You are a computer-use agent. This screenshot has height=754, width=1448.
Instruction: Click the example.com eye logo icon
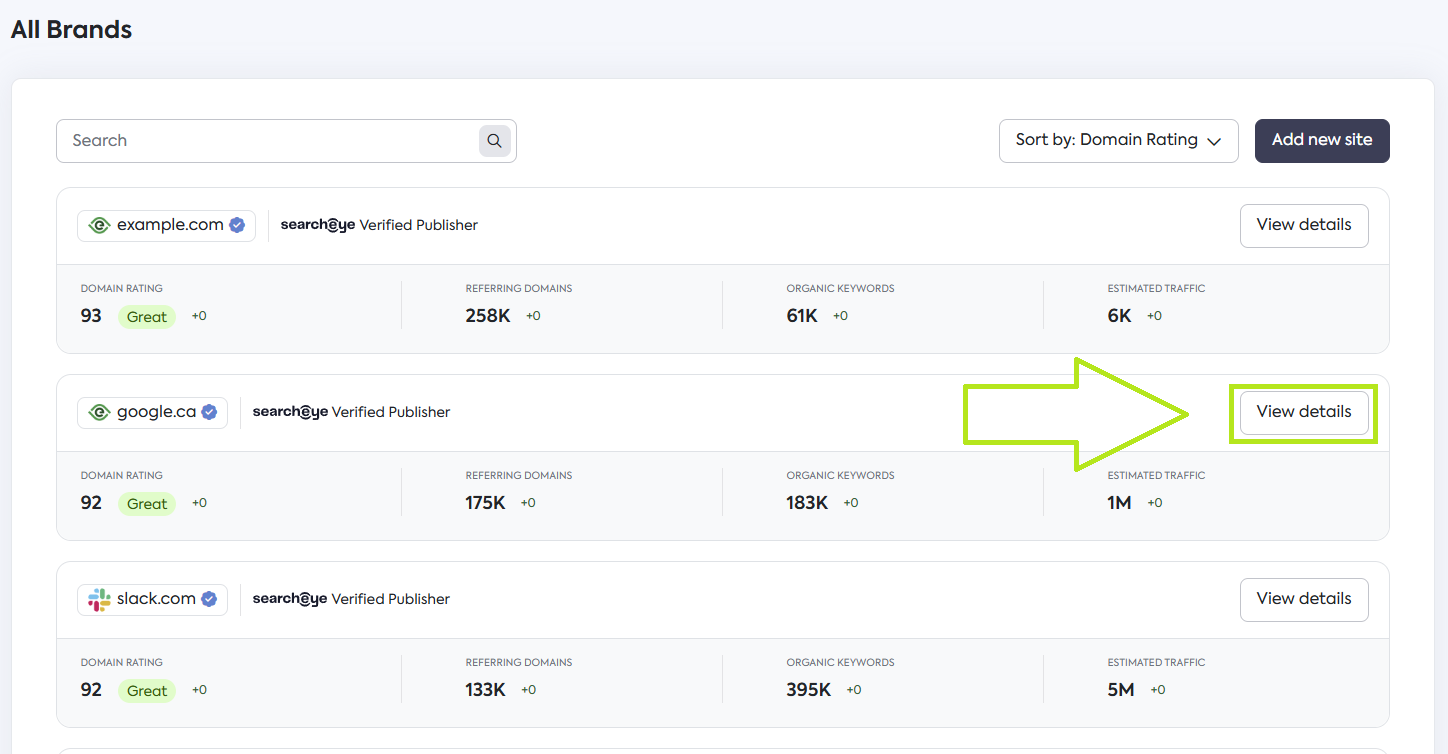coord(99,225)
